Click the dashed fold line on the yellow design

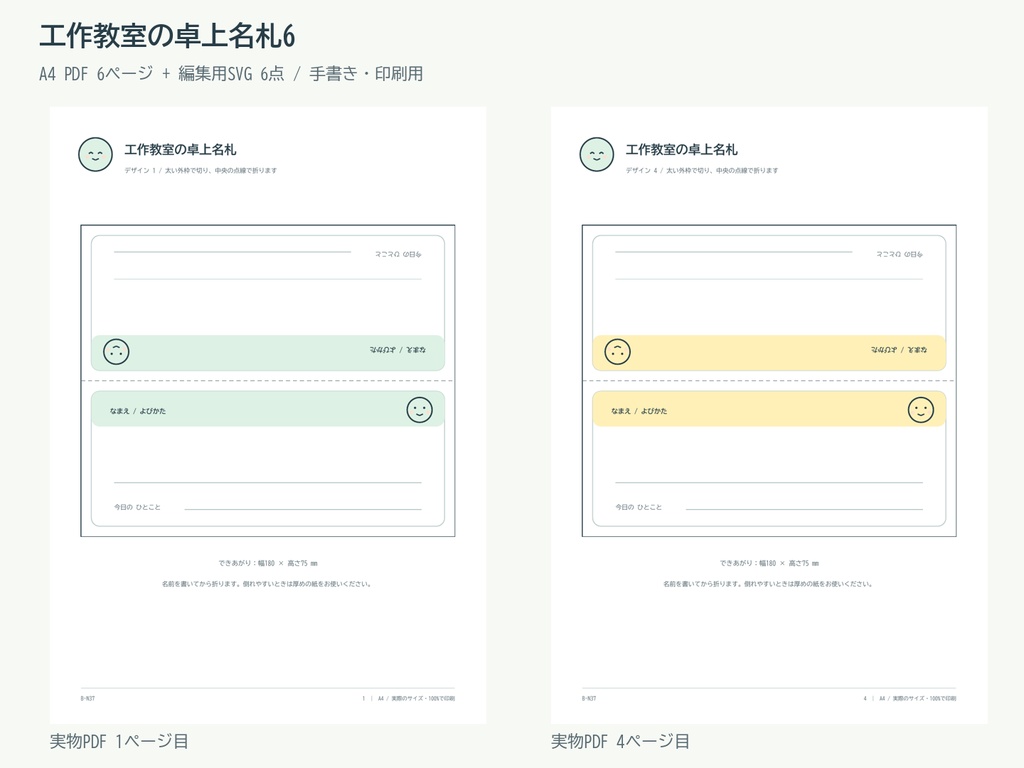(769, 381)
